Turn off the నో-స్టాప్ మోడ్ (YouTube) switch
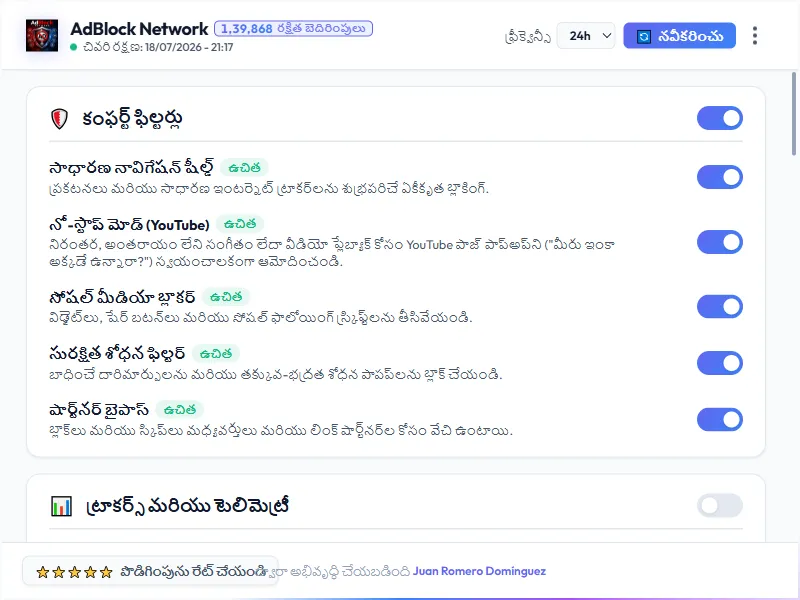The image size is (800, 600). (719, 242)
